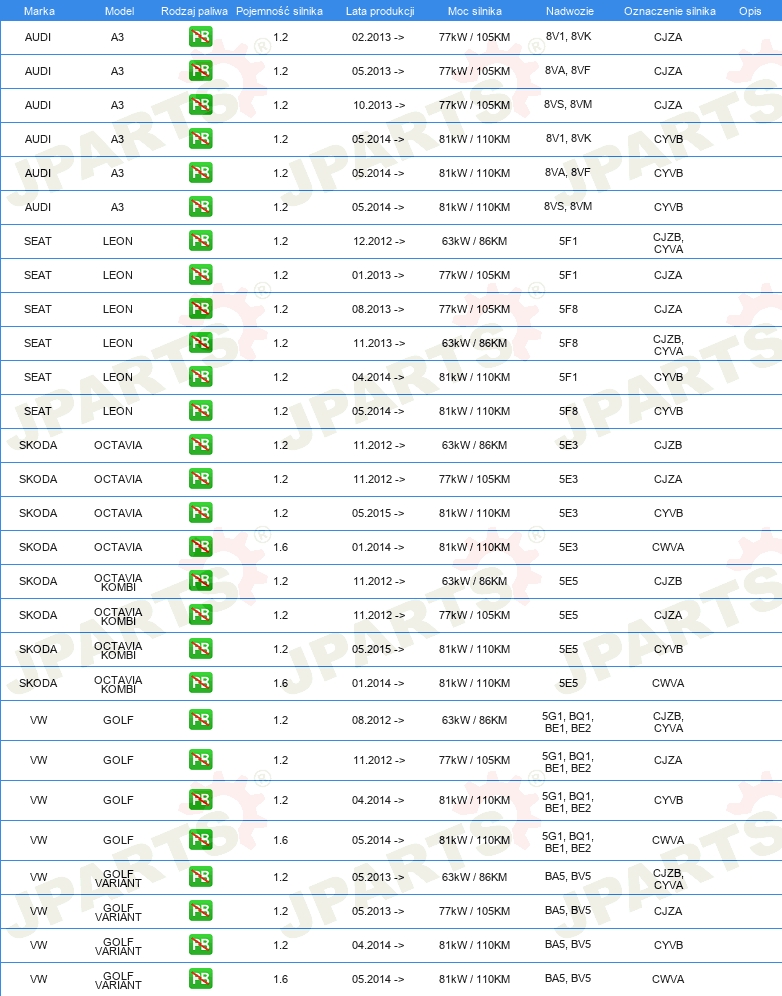Click the Oznaczenie silnika column header
The image size is (782, 996).
click(669, 11)
